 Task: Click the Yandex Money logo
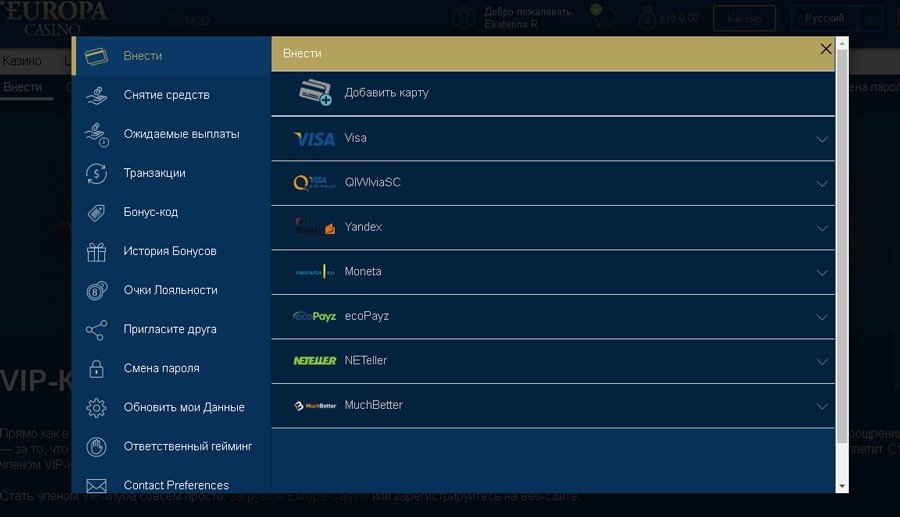(315, 227)
